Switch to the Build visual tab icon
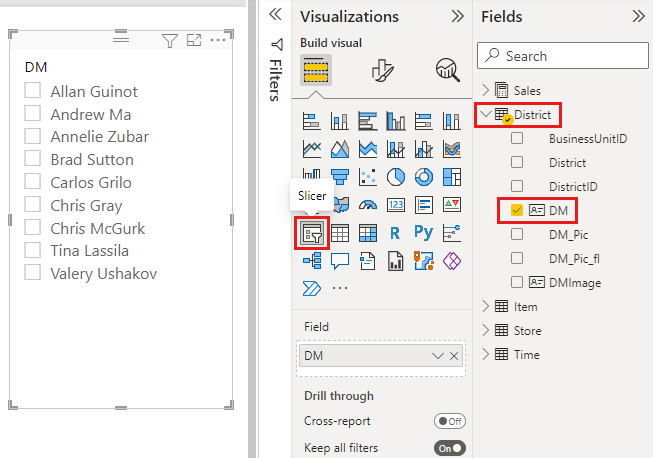 (316, 70)
